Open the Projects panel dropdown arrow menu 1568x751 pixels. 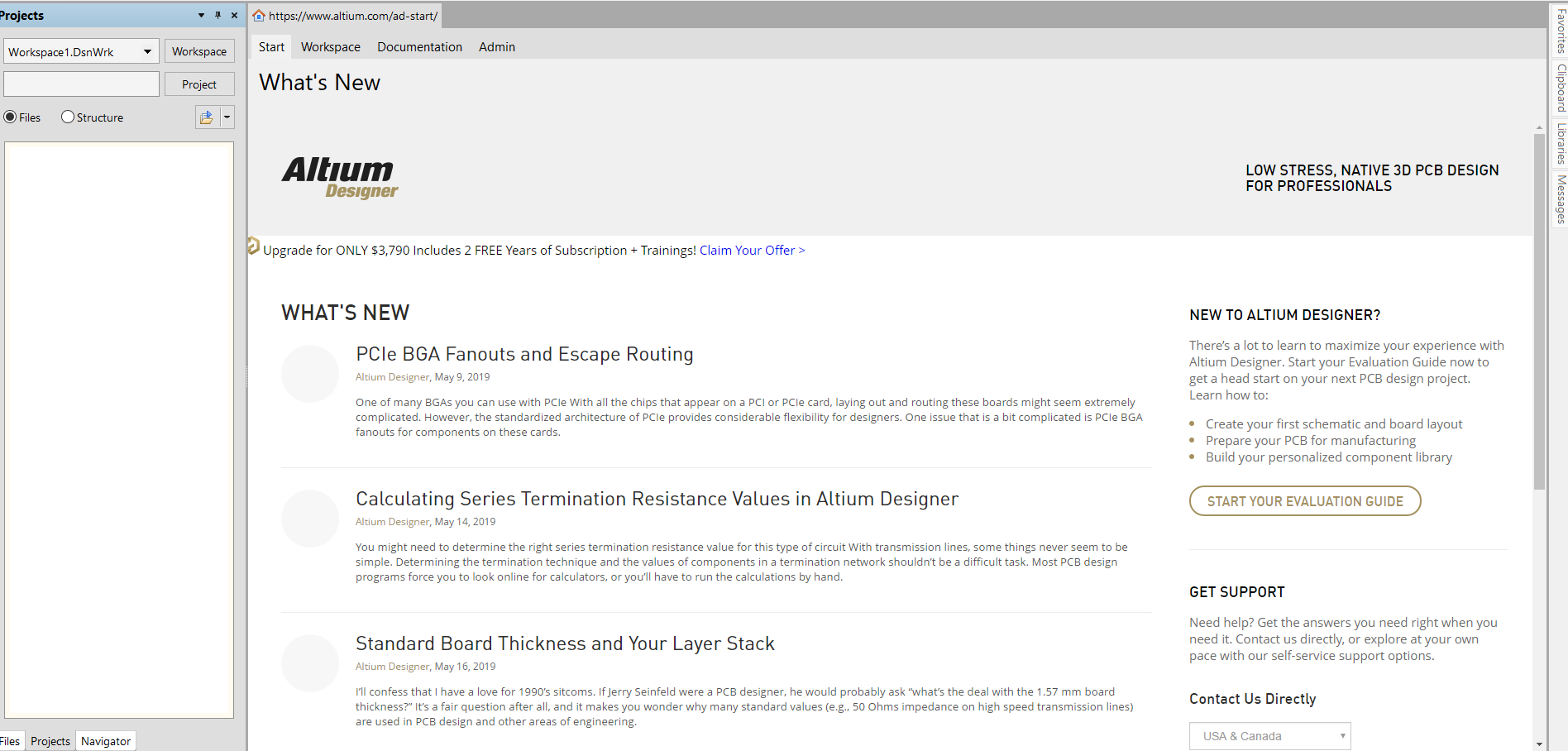pyautogui.click(x=201, y=15)
